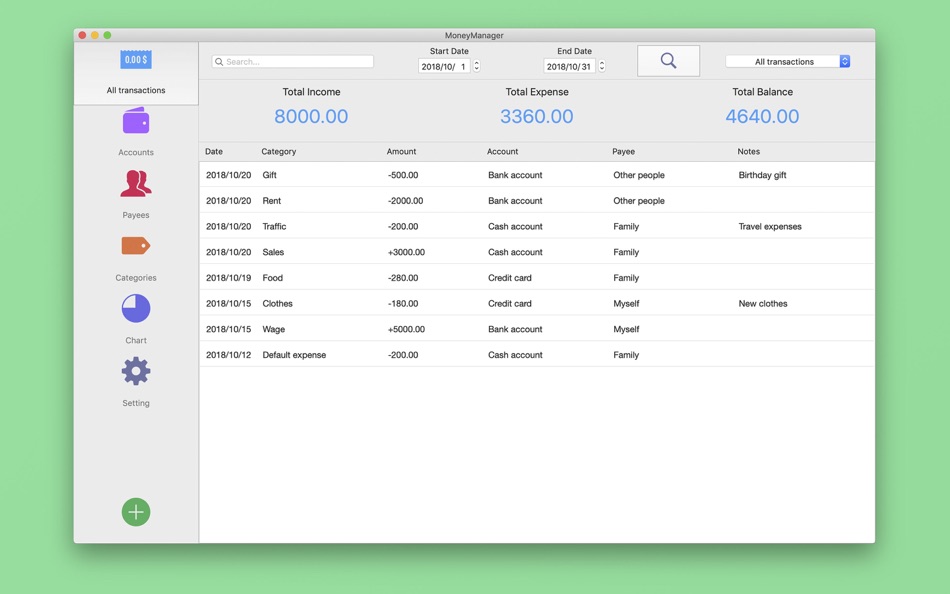Click the All transactions sidebar label
This screenshot has width=950, height=594.
pos(136,90)
